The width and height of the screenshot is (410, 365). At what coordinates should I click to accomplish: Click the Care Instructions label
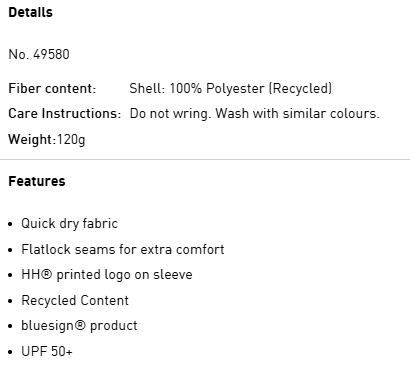pyautogui.click(x=64, y=113)
